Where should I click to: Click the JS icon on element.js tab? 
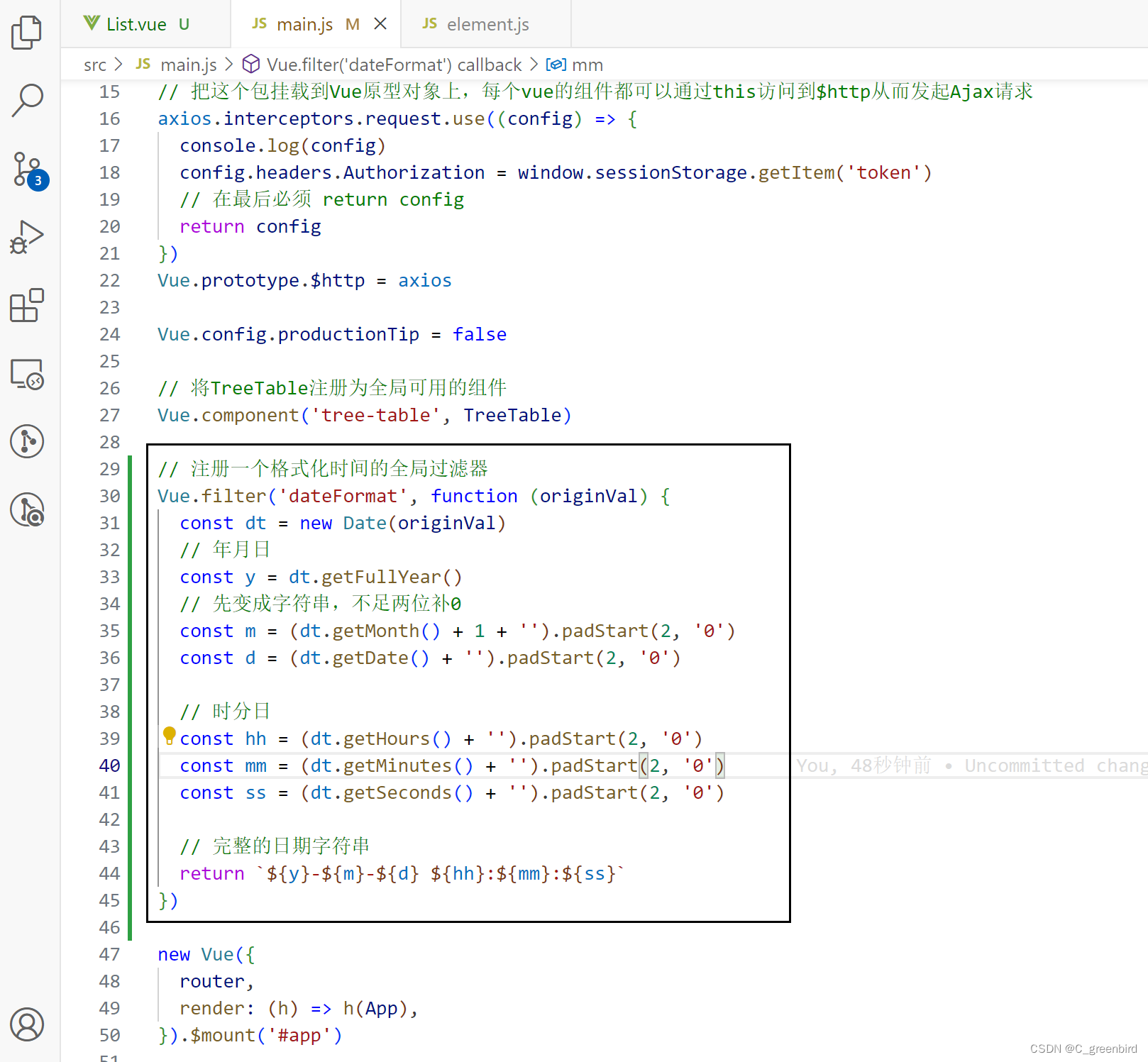click(430, 23)
